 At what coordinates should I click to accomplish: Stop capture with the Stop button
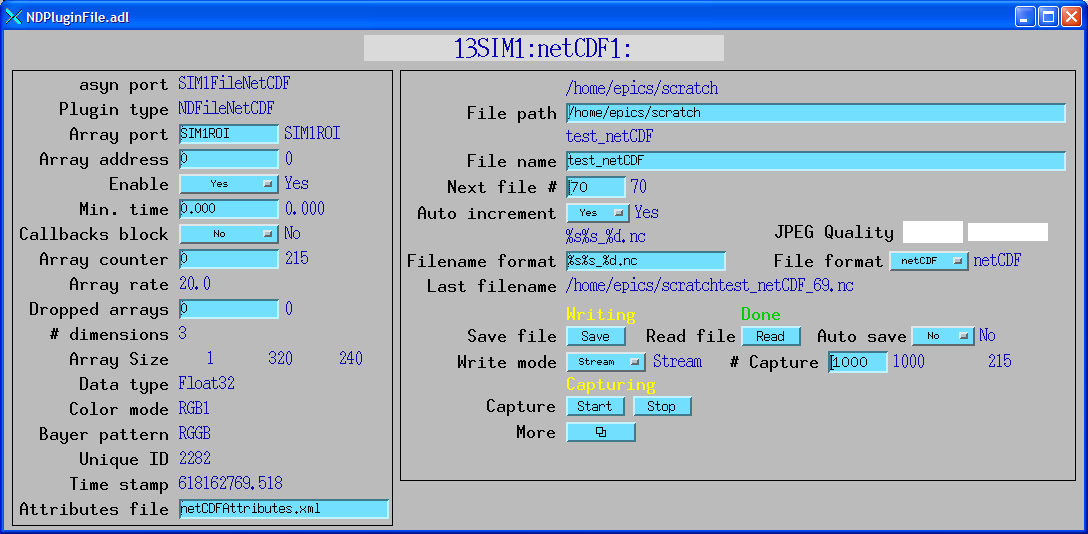pos(661,406)
